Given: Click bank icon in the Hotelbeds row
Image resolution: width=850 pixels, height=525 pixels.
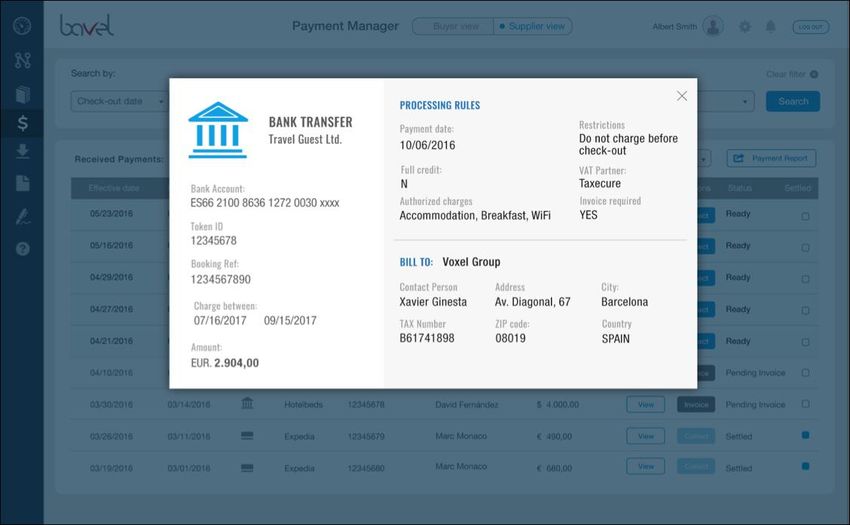Looking at the screenshot, I should (x=247, y=403).
